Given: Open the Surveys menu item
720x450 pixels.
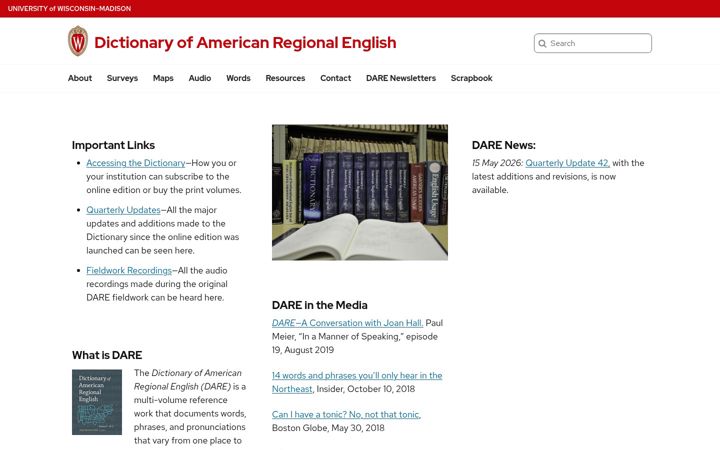Looking at the screenshot, I should [x=122, y=78].
